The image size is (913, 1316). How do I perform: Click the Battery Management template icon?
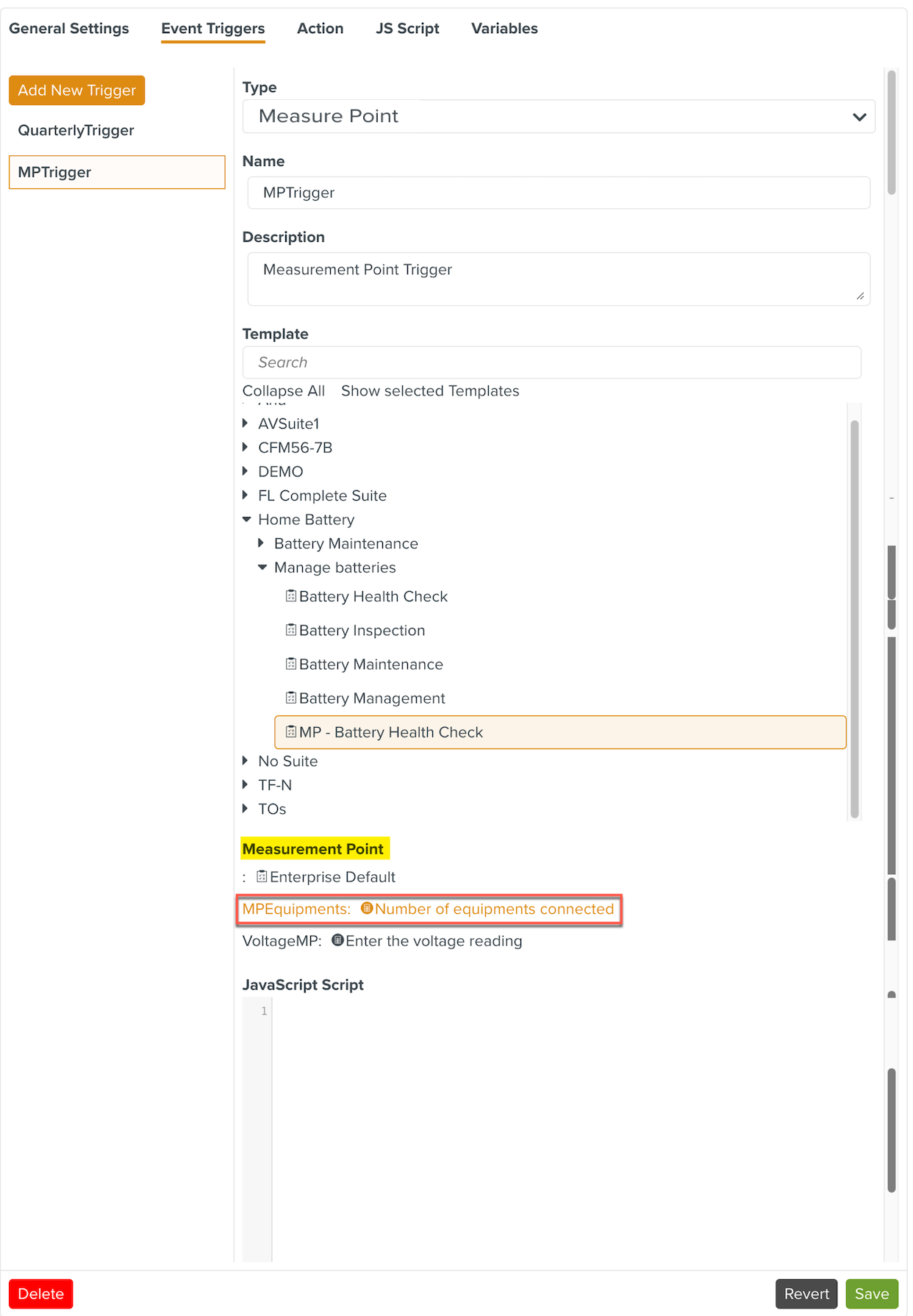[291, 698]
